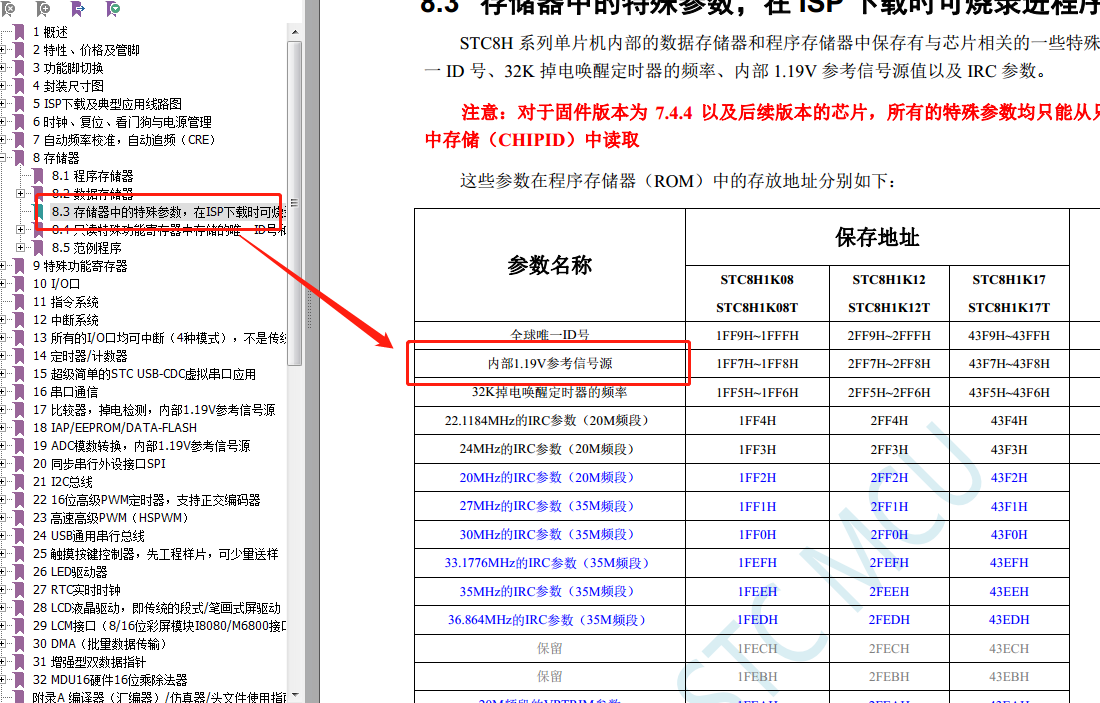Jump to 13 所有的I/O口均可中断
Screen dimensions: 1100x703
[x=159, y=338]
